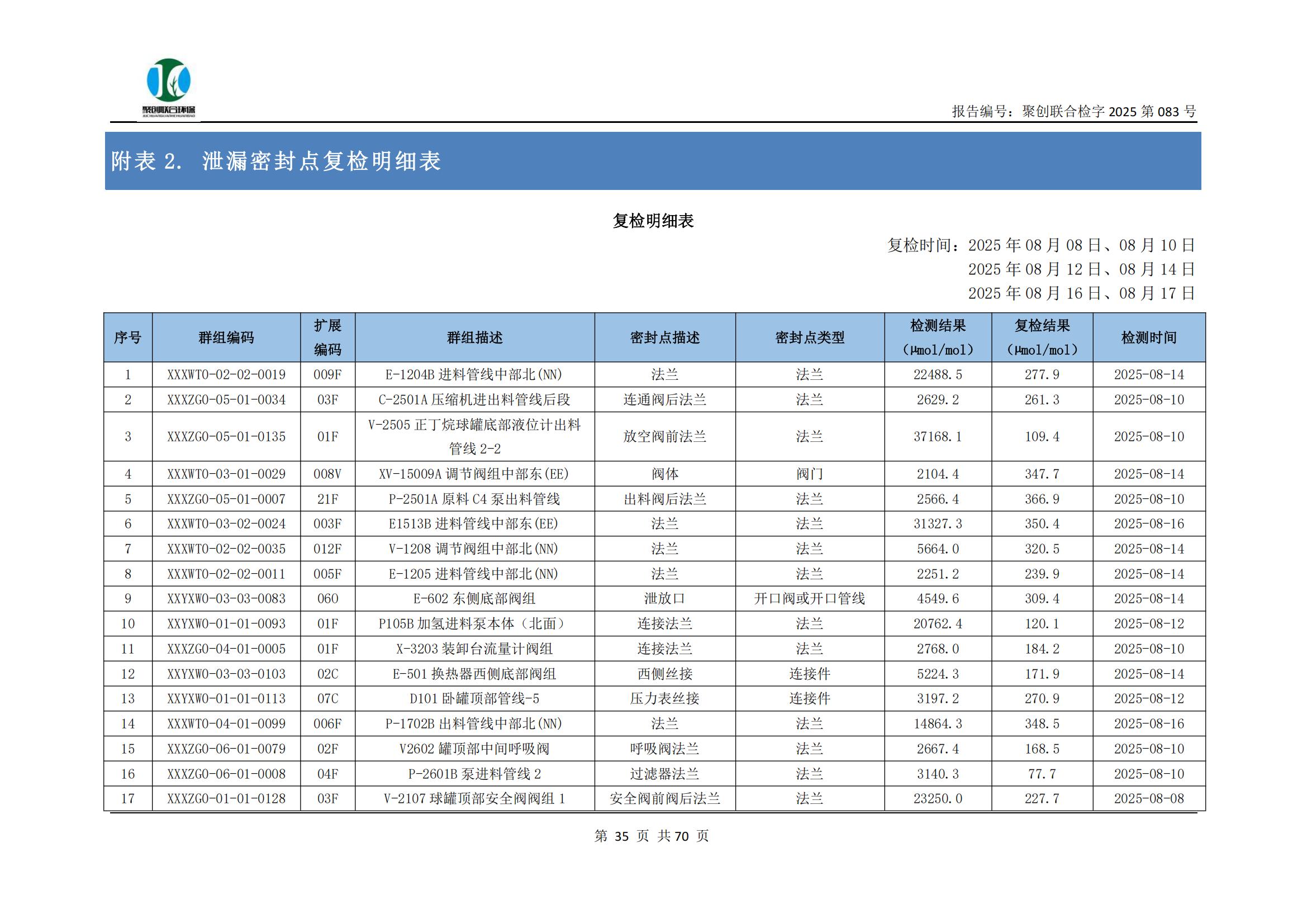Screen dimensions: 1307x924
Task: Click cell XXXWT0-02-02-0019 in row 1
Action: (226, 374)
